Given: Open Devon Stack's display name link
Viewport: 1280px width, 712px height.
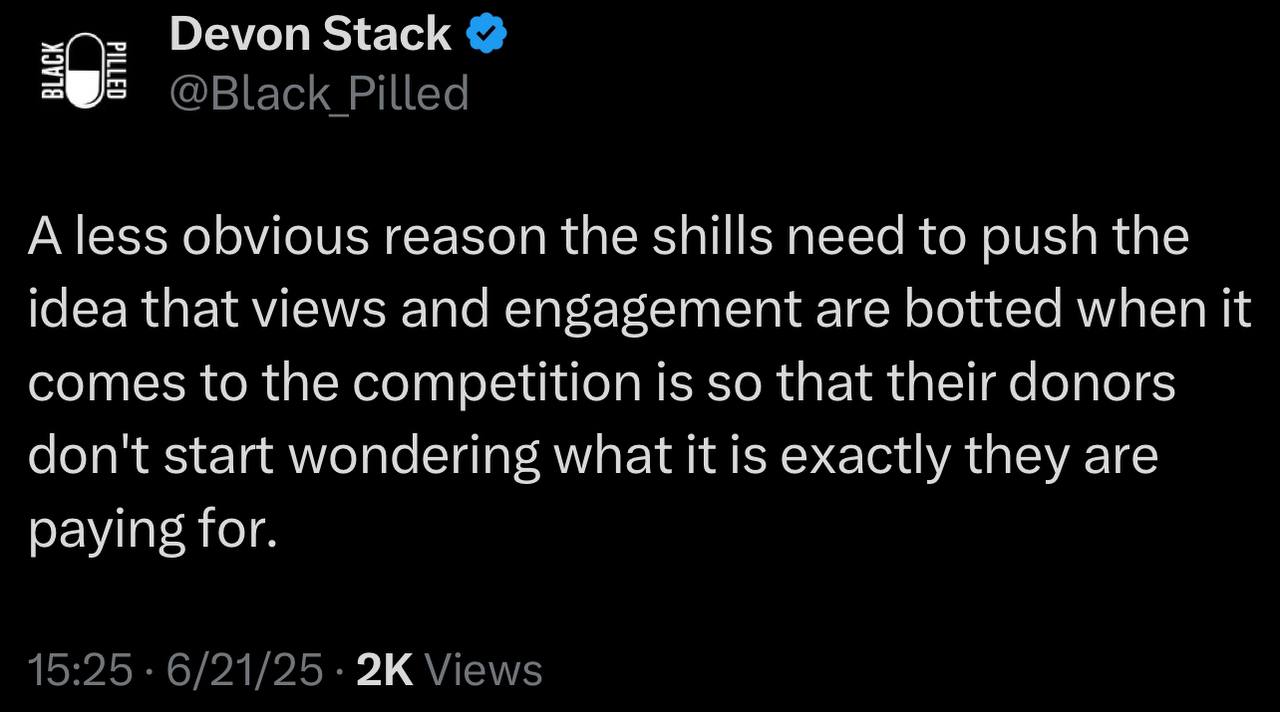Looking at the screenshot, I should (x=310, y=35).
